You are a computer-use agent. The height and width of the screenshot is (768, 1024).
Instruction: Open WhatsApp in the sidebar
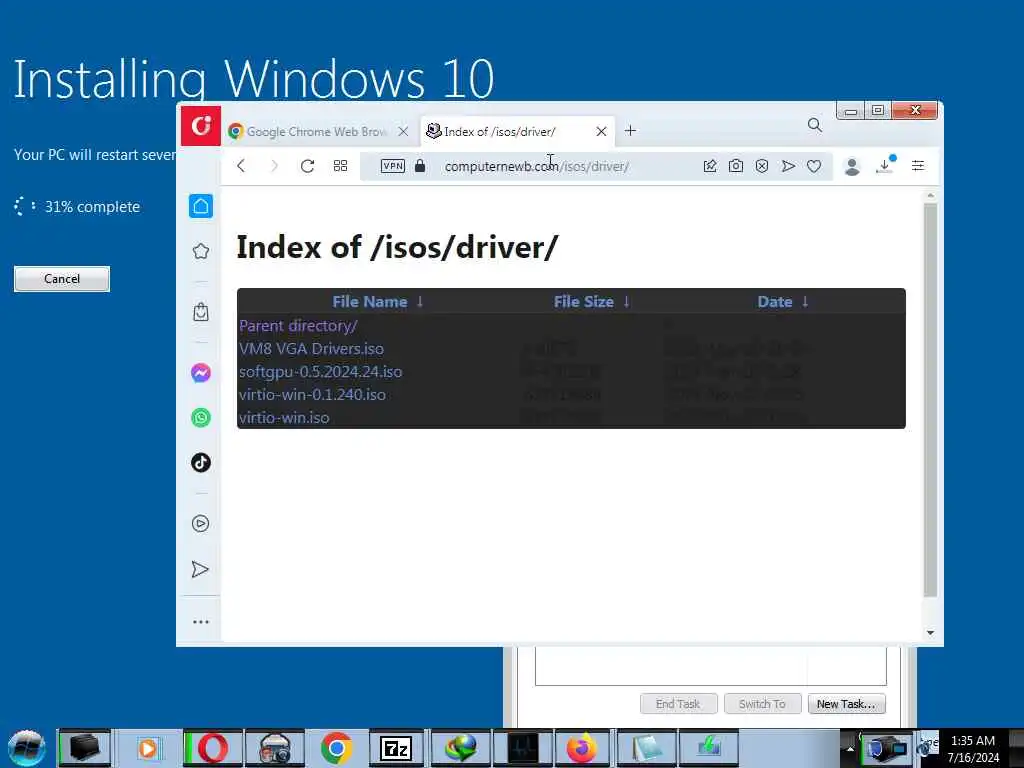201,417
